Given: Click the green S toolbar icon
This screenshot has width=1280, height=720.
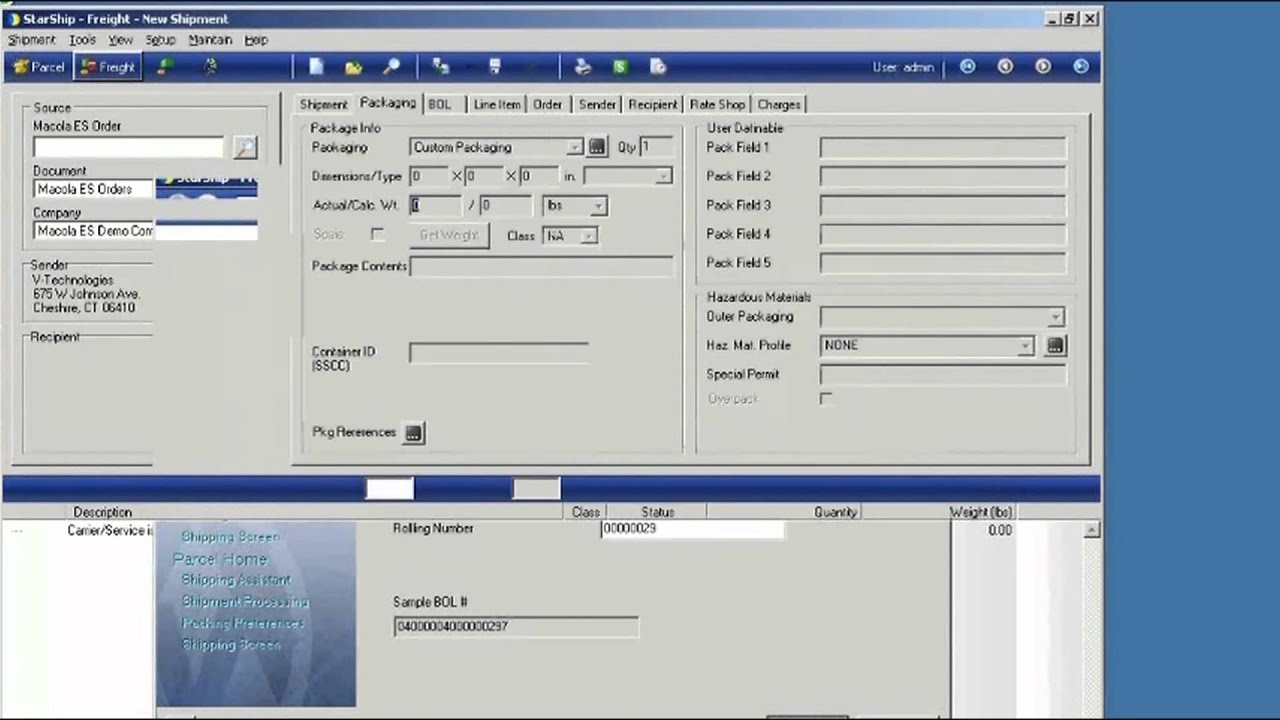Looking at the screenshot, I should [620, 67].
